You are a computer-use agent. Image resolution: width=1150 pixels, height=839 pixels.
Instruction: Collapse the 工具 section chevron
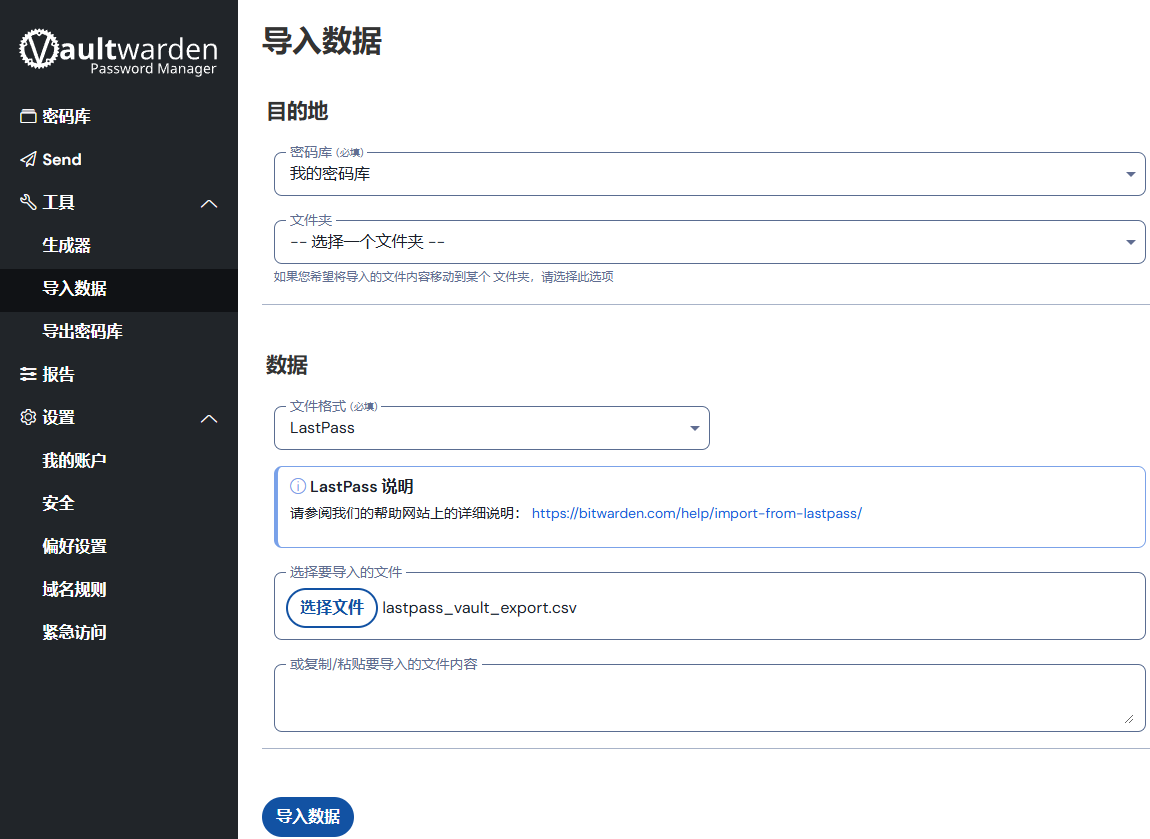[209, 203]
